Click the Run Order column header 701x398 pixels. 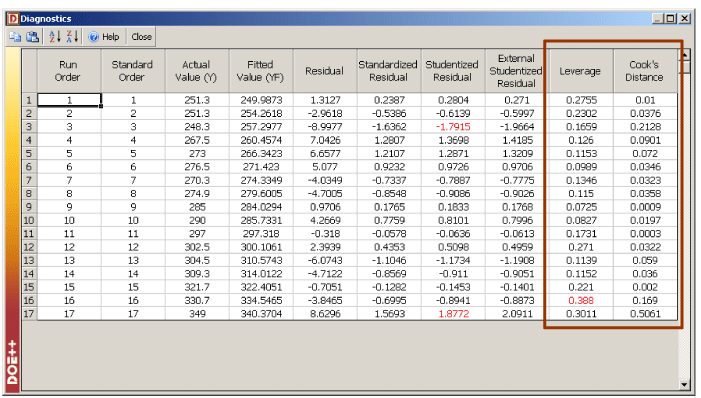pos(69,71)
